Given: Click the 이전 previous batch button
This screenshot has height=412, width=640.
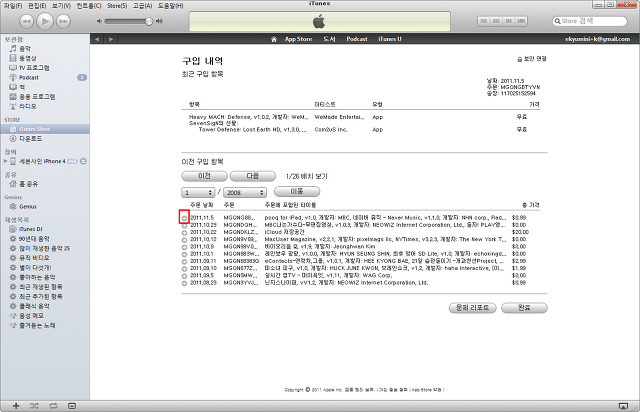Looking at the screenshot, I should pos(204,176).
